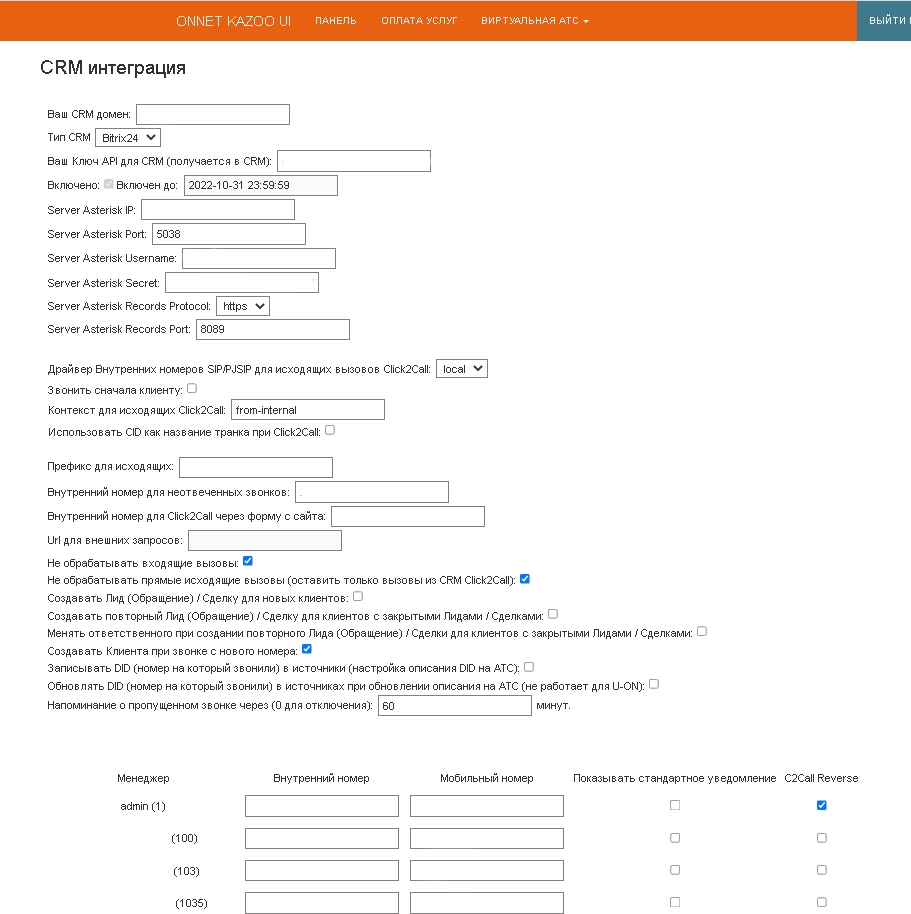Expand the Виртуальная АТС dropdown menu

[x=535, y=20]
